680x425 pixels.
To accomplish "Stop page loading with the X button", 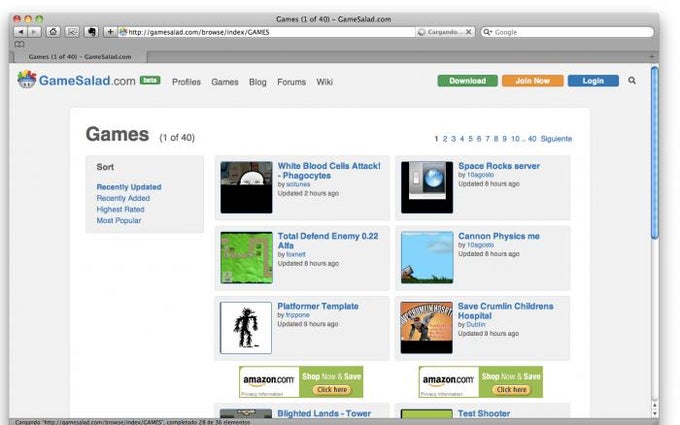I will pyautogui.click(x=468, y=32).
